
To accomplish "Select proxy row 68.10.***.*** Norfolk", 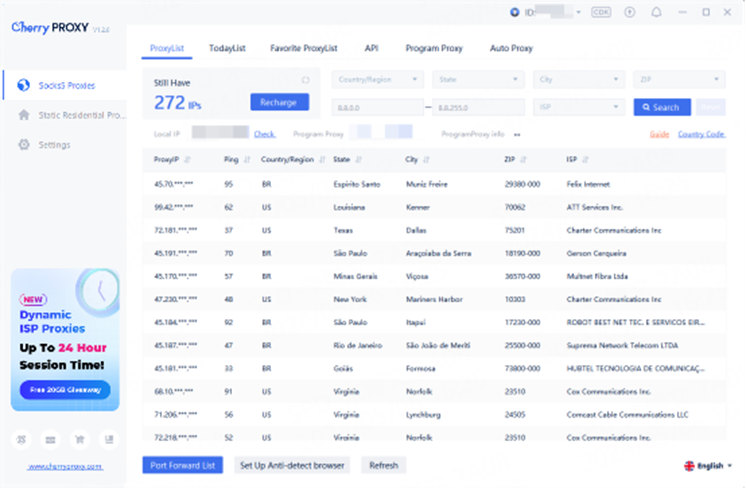I will pos(434,391).
